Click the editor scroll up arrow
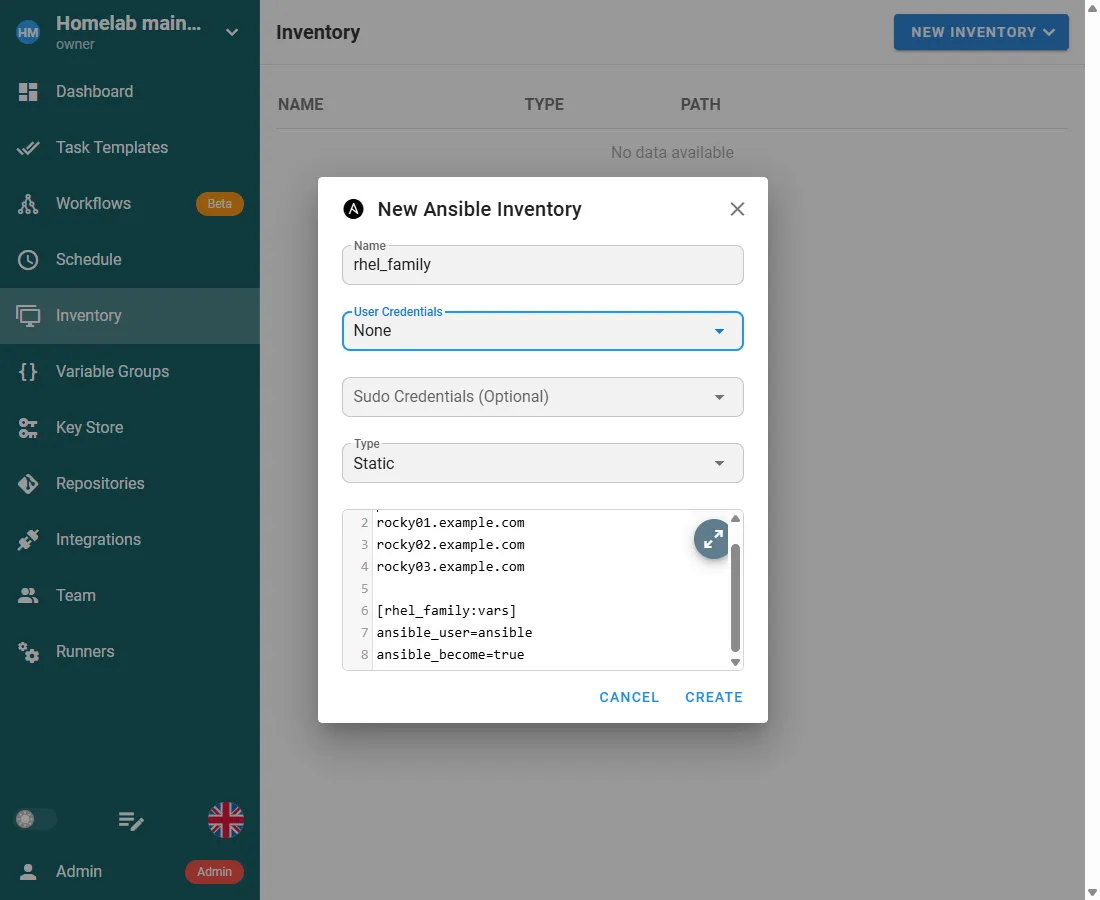The image size is (1100, 900). (x=735, y=519)
